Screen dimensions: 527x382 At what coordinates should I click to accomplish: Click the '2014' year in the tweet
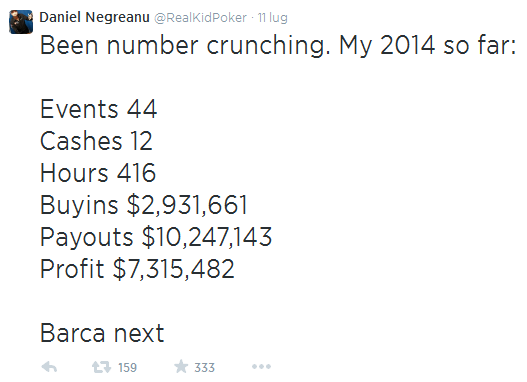pyautogui.click(x=407, y=45)
